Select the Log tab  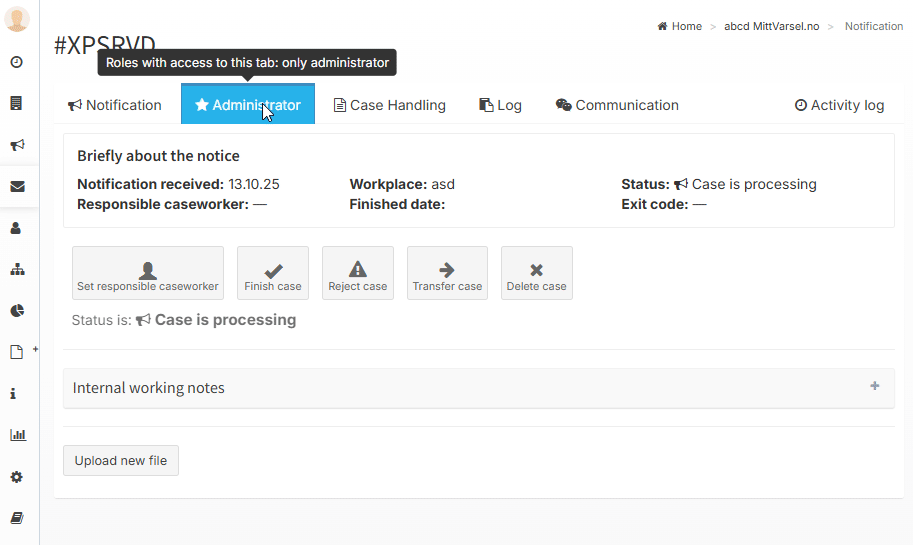[x=500, y=105]
